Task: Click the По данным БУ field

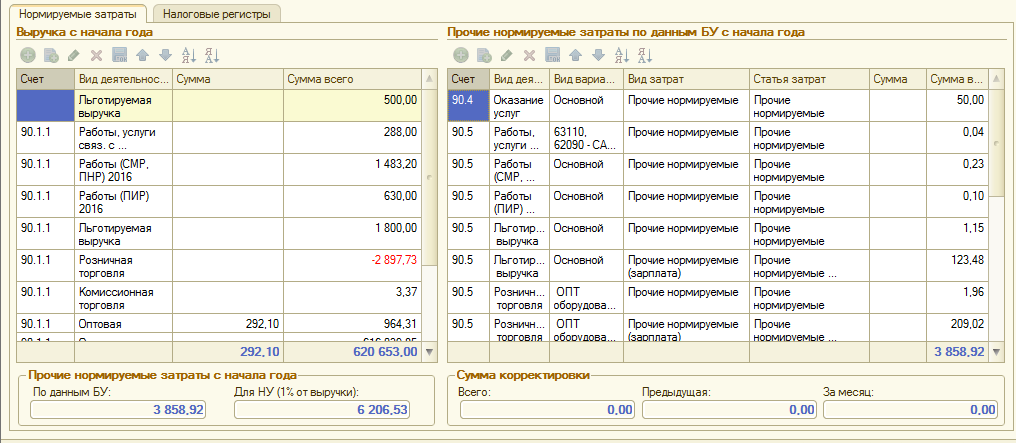Action: [118, 409]
